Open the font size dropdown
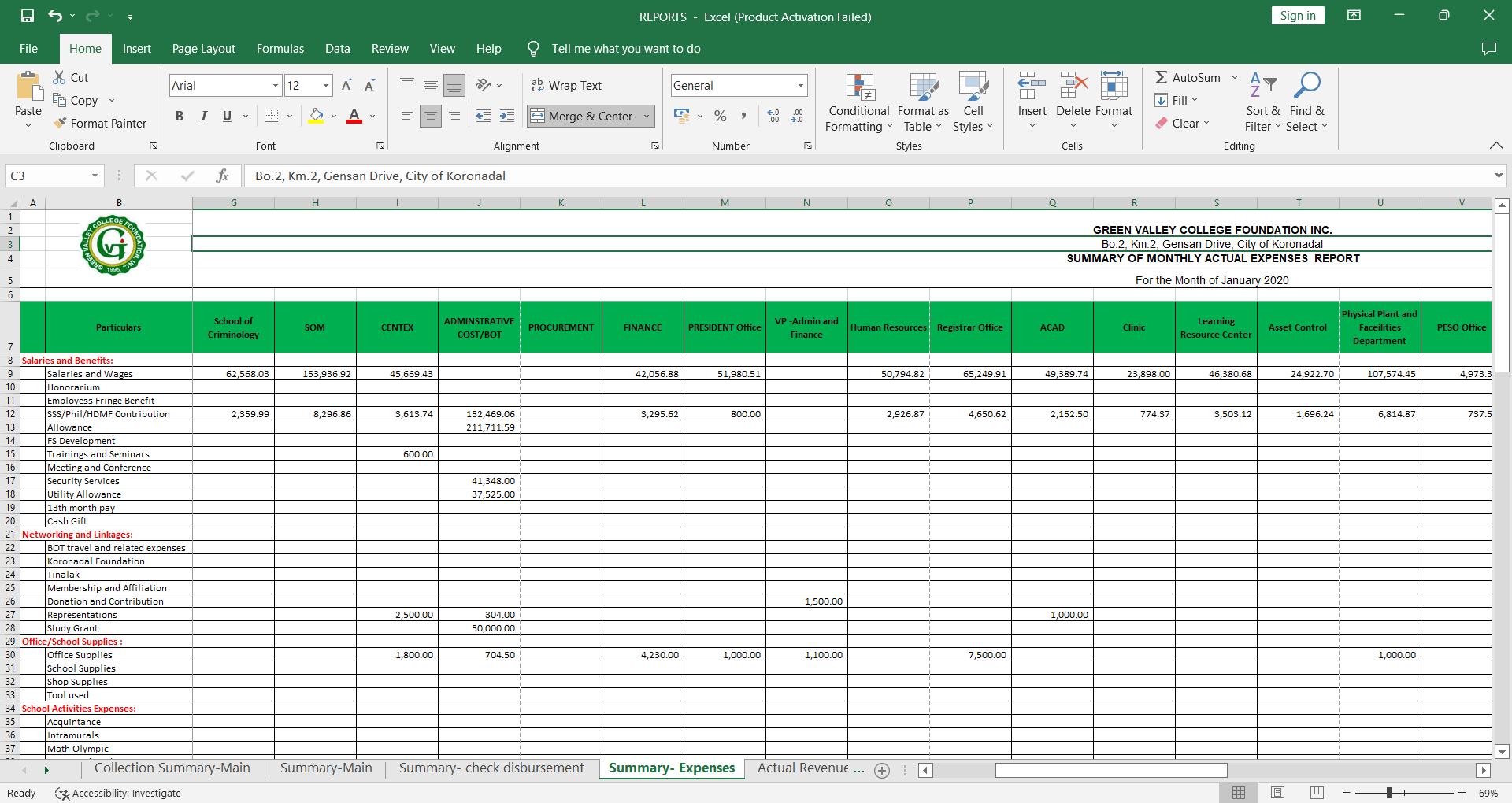The width and height of the screenshot is (1512, 803). tap(326, 85)
